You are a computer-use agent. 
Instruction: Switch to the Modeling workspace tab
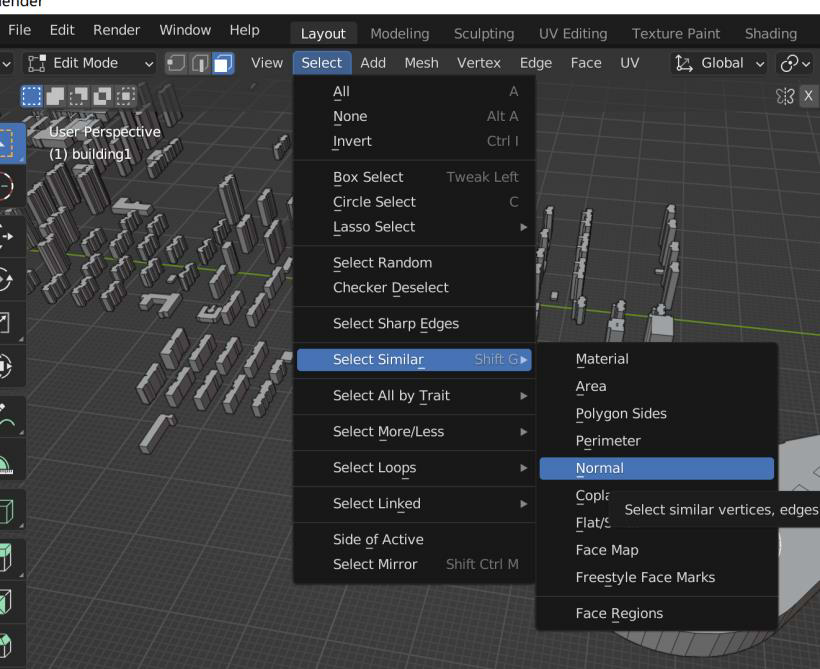400,34
